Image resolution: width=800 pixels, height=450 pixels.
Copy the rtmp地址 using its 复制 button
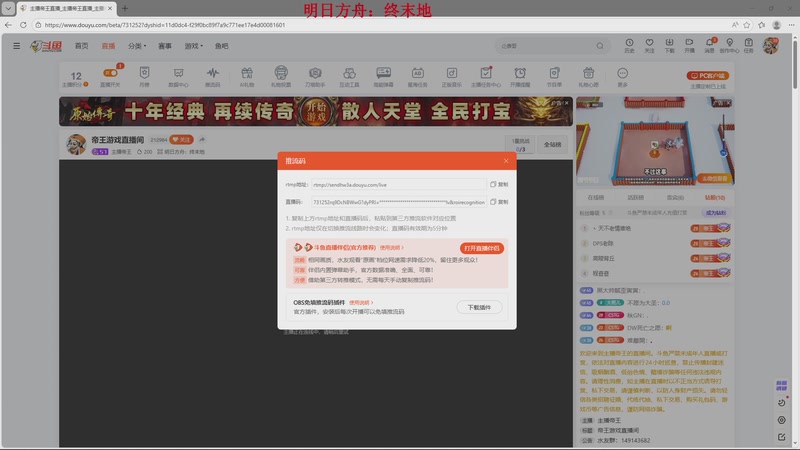point(499,184)
